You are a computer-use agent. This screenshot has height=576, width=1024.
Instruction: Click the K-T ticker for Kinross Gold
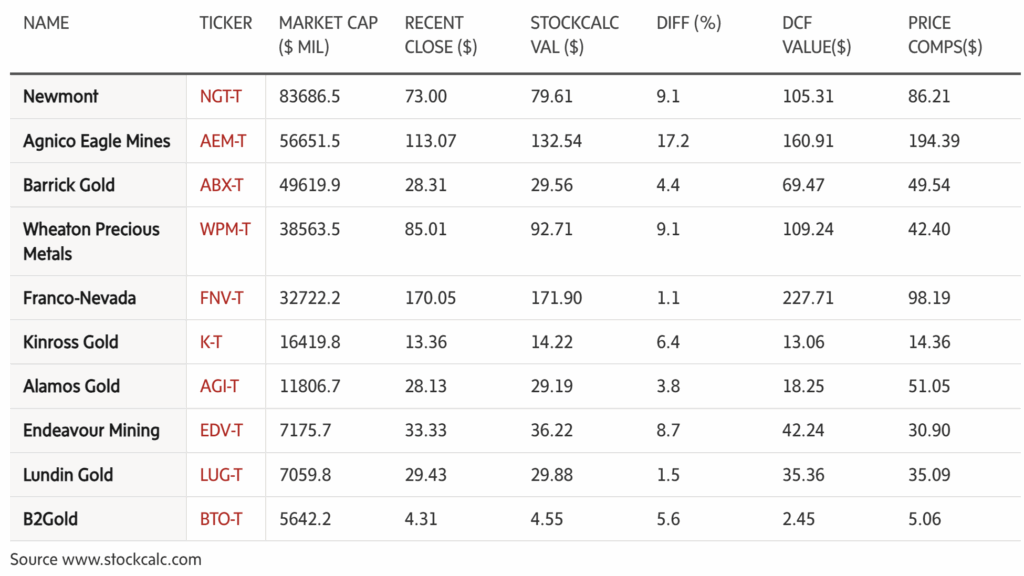pyautogui.click(x=211, y=342)
